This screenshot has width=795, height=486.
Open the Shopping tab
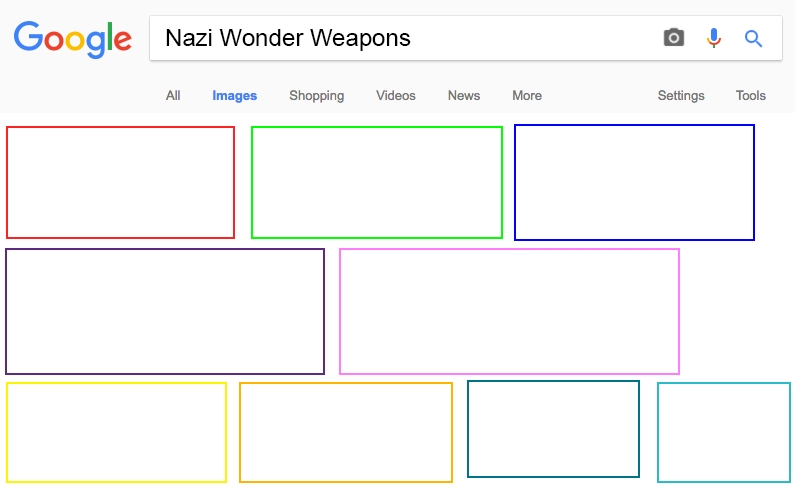[316, 95]
